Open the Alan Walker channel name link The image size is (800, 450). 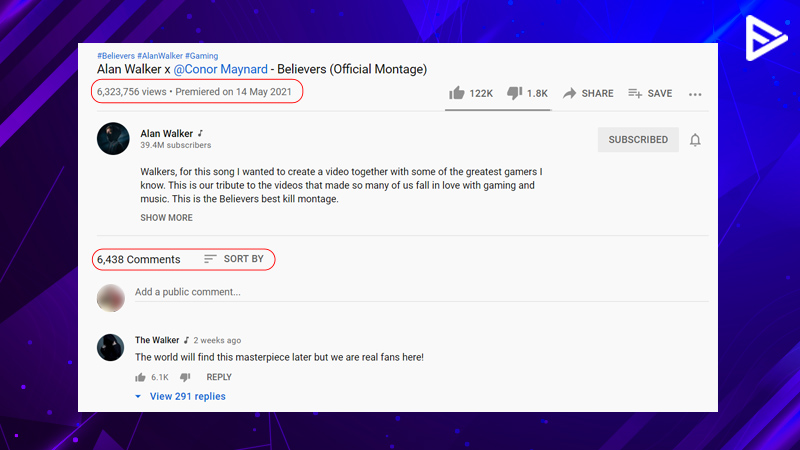pos(166,133)
